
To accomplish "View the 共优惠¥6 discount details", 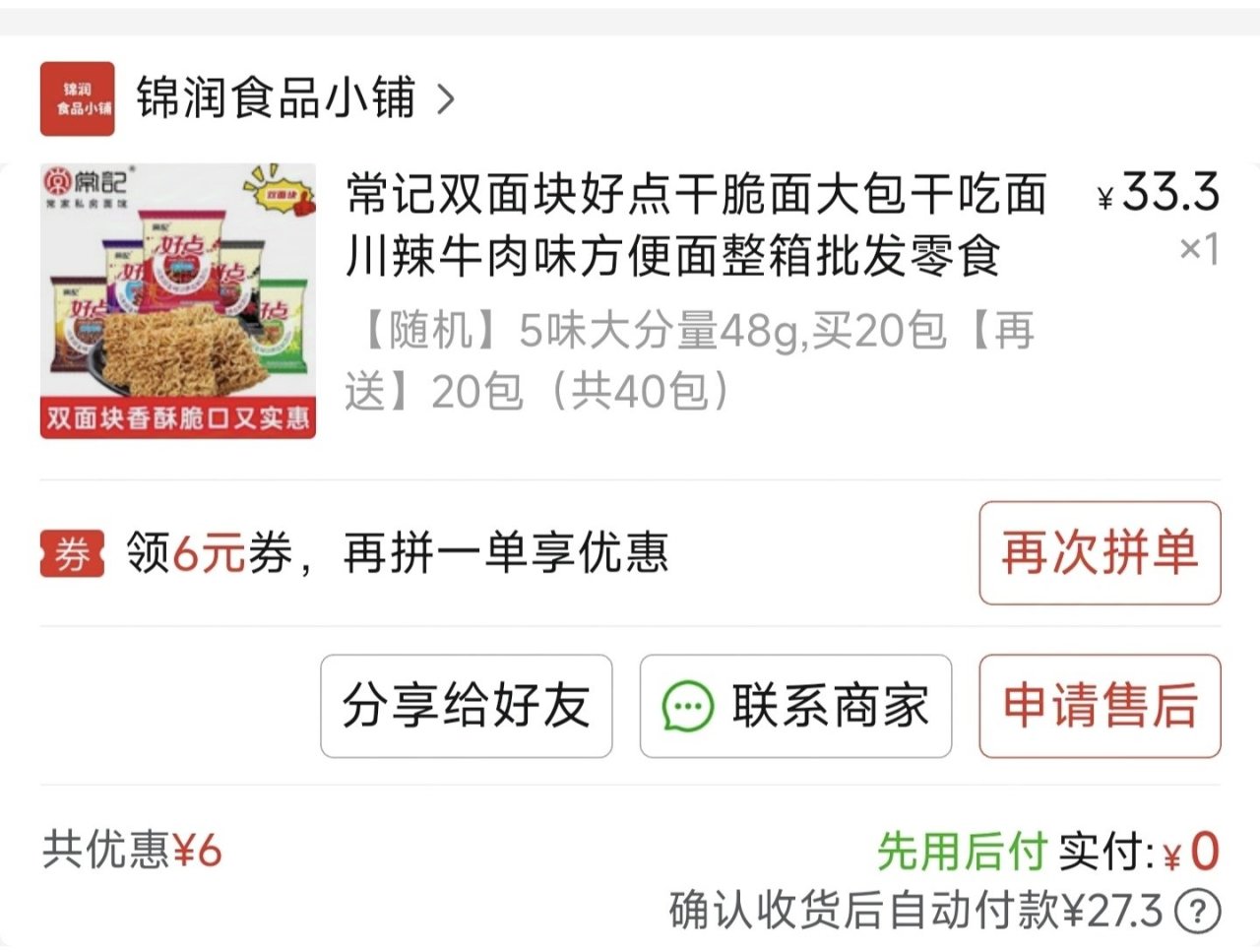I will point(132,850).
